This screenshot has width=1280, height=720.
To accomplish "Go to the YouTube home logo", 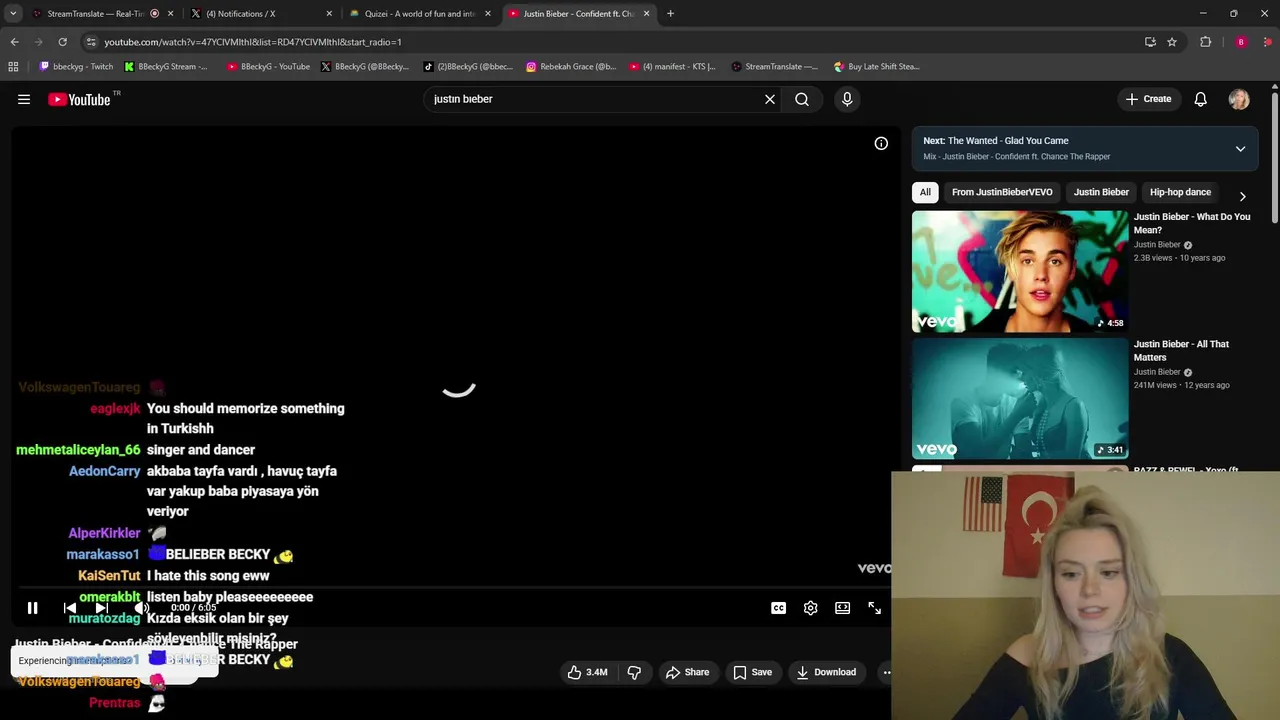I will click(79, 99).
